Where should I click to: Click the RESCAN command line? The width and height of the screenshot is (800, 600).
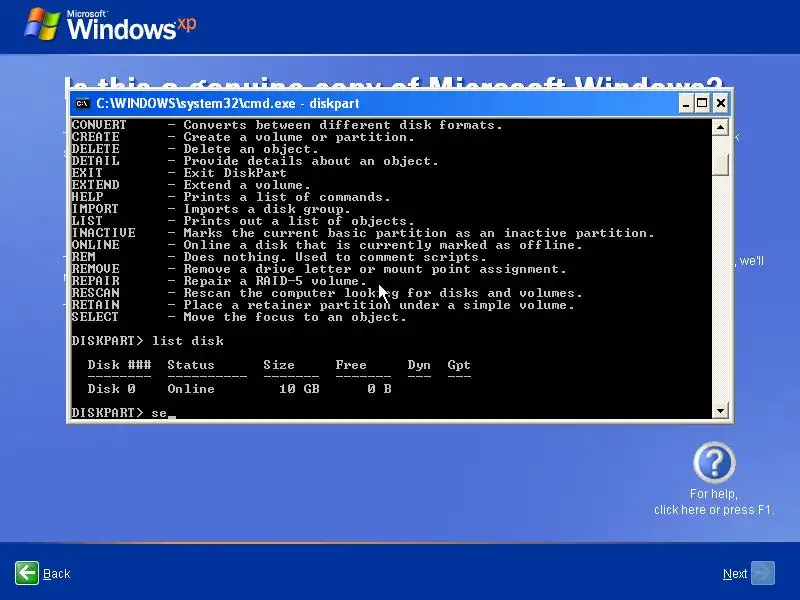coord(327,293)
